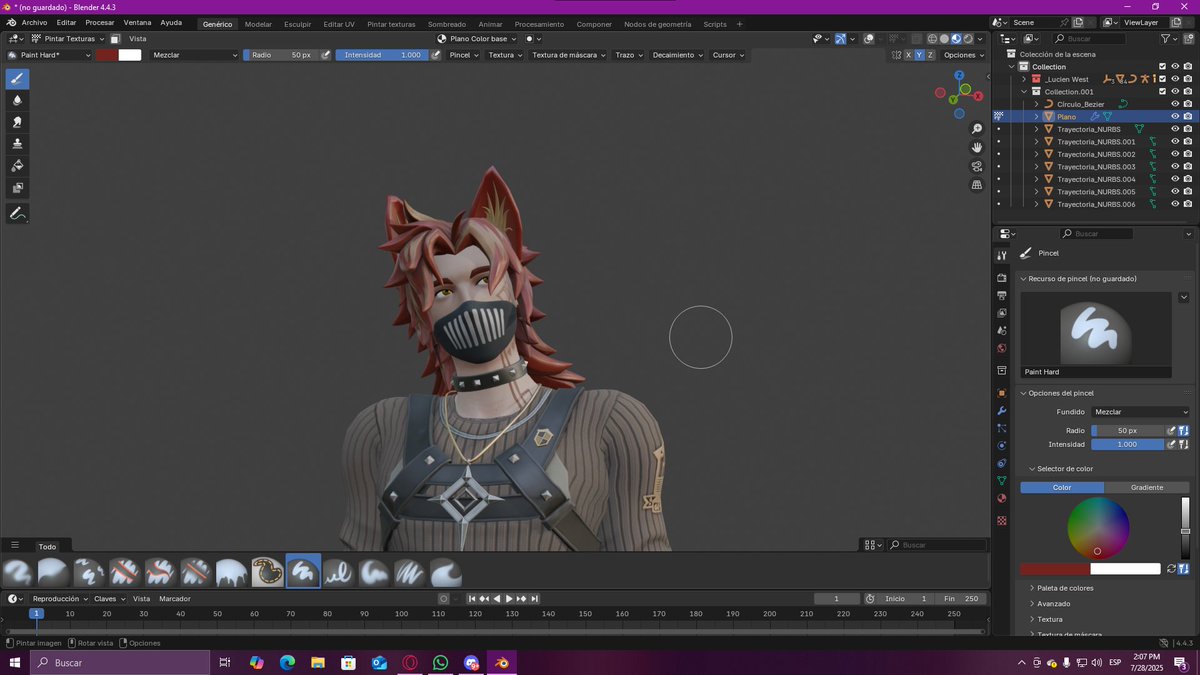The height and width of the screenshot is (675, 1200).
Task: Hide Plano object with eye icon
Action: tap(1175, 117)
